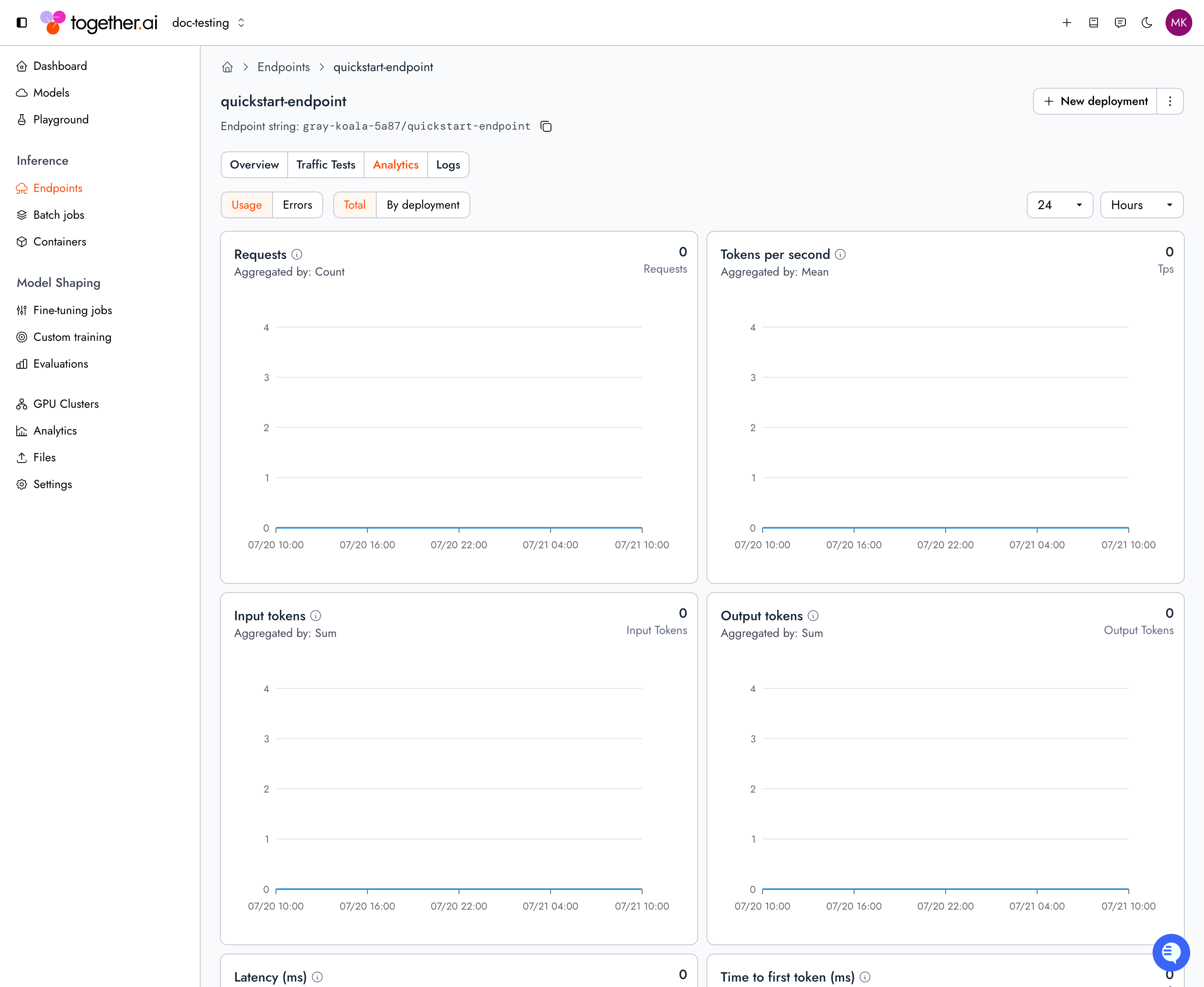Select the endpoint Analytics tab

point(395,165)
